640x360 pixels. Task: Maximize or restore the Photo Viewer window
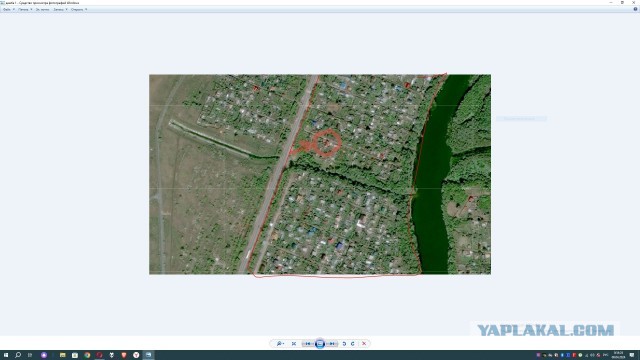[622, 2]
